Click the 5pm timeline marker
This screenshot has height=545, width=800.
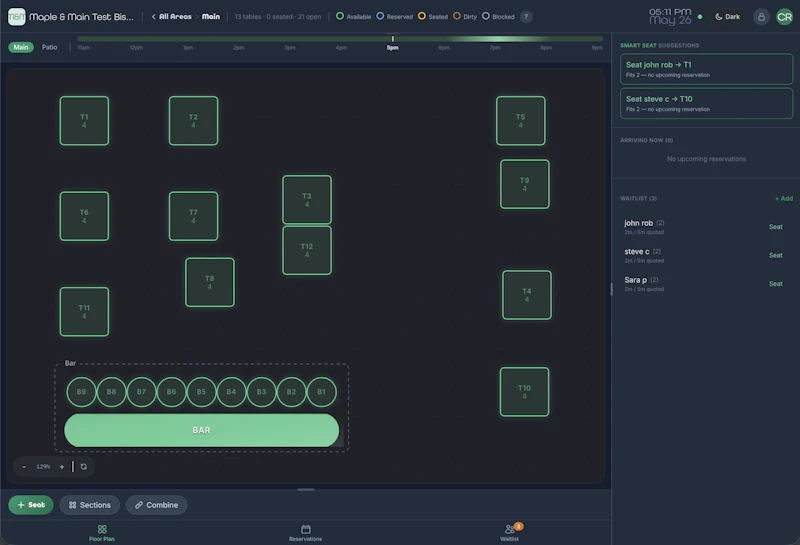click(x=392, y=47)
